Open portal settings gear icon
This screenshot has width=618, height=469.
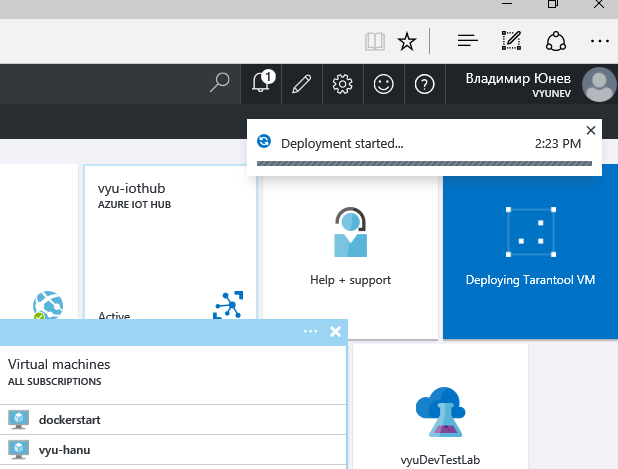click(342, 84)
